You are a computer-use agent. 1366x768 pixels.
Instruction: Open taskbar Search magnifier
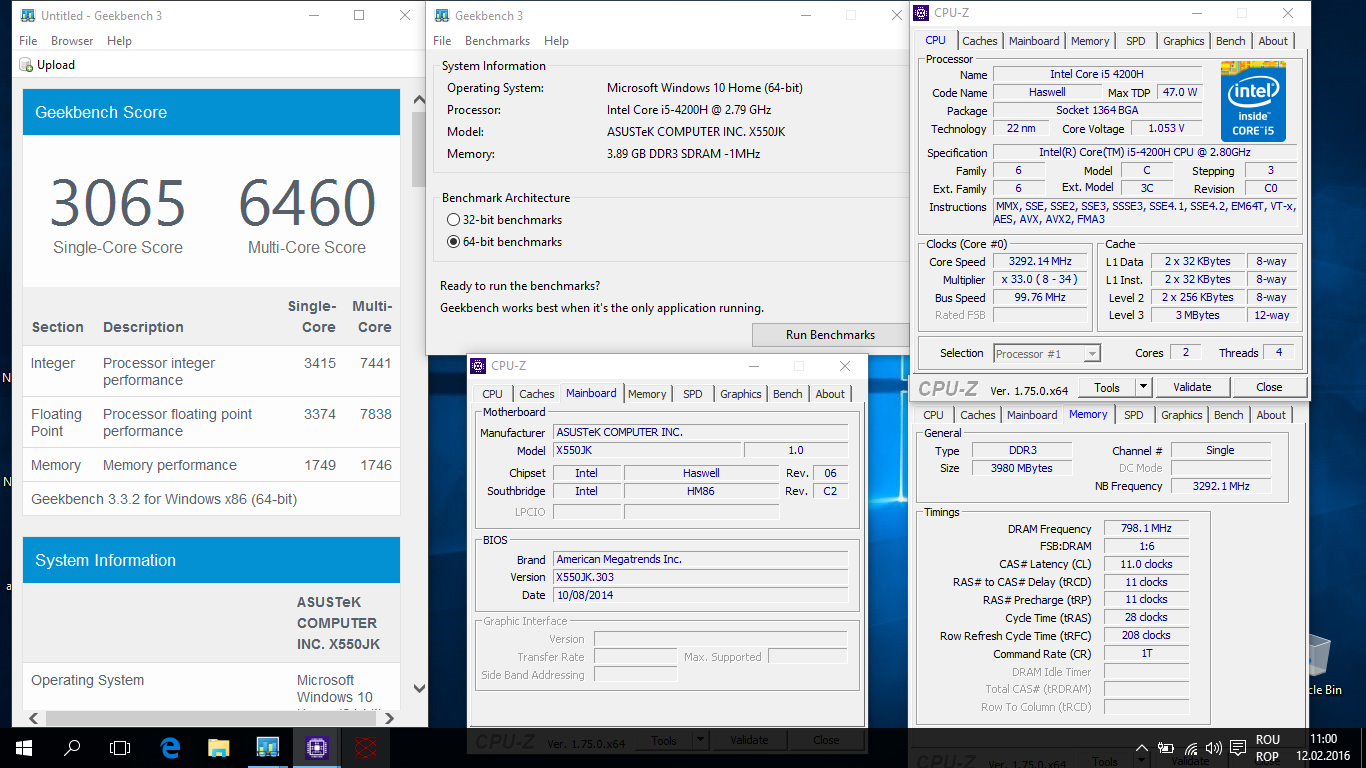pyautogui.click(x=72, y=747)
